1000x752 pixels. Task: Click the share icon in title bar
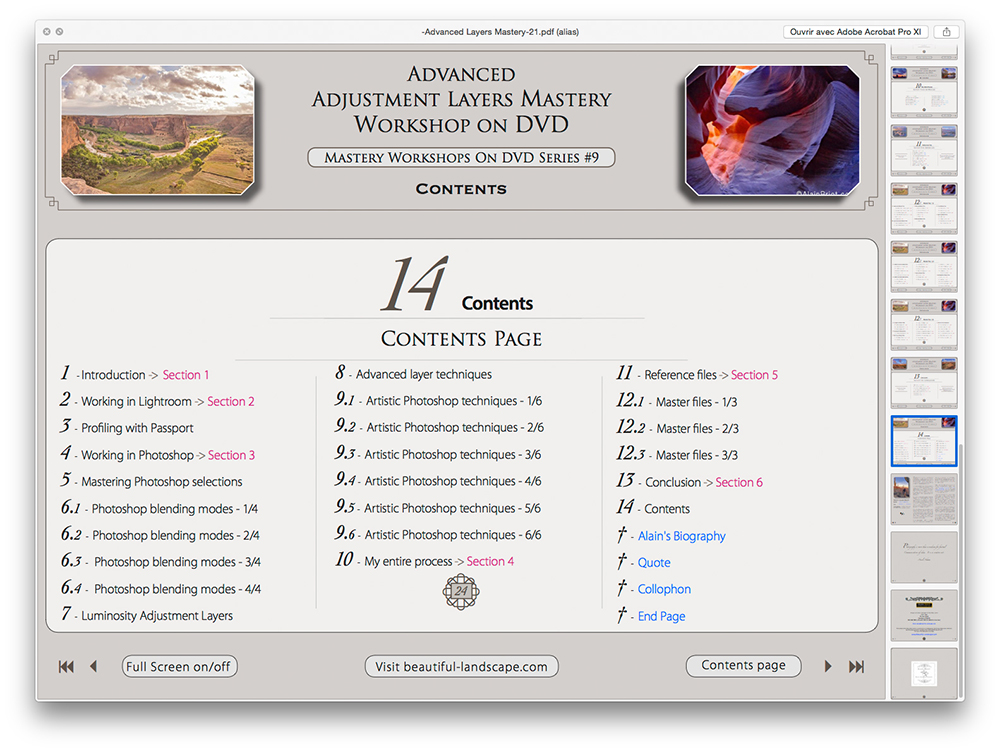pos(946,31)
